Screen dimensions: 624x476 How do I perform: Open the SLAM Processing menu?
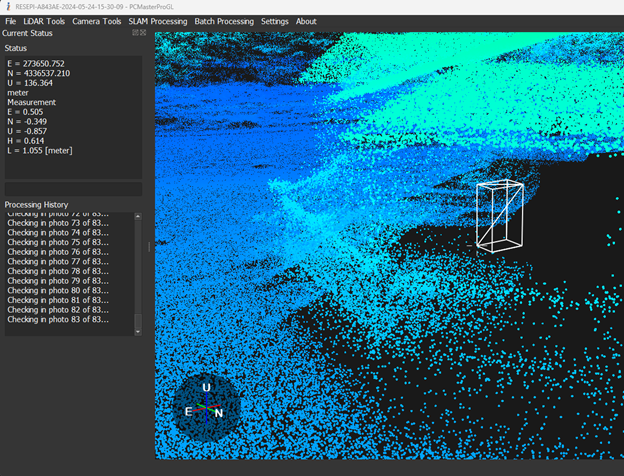coord(158,21)
